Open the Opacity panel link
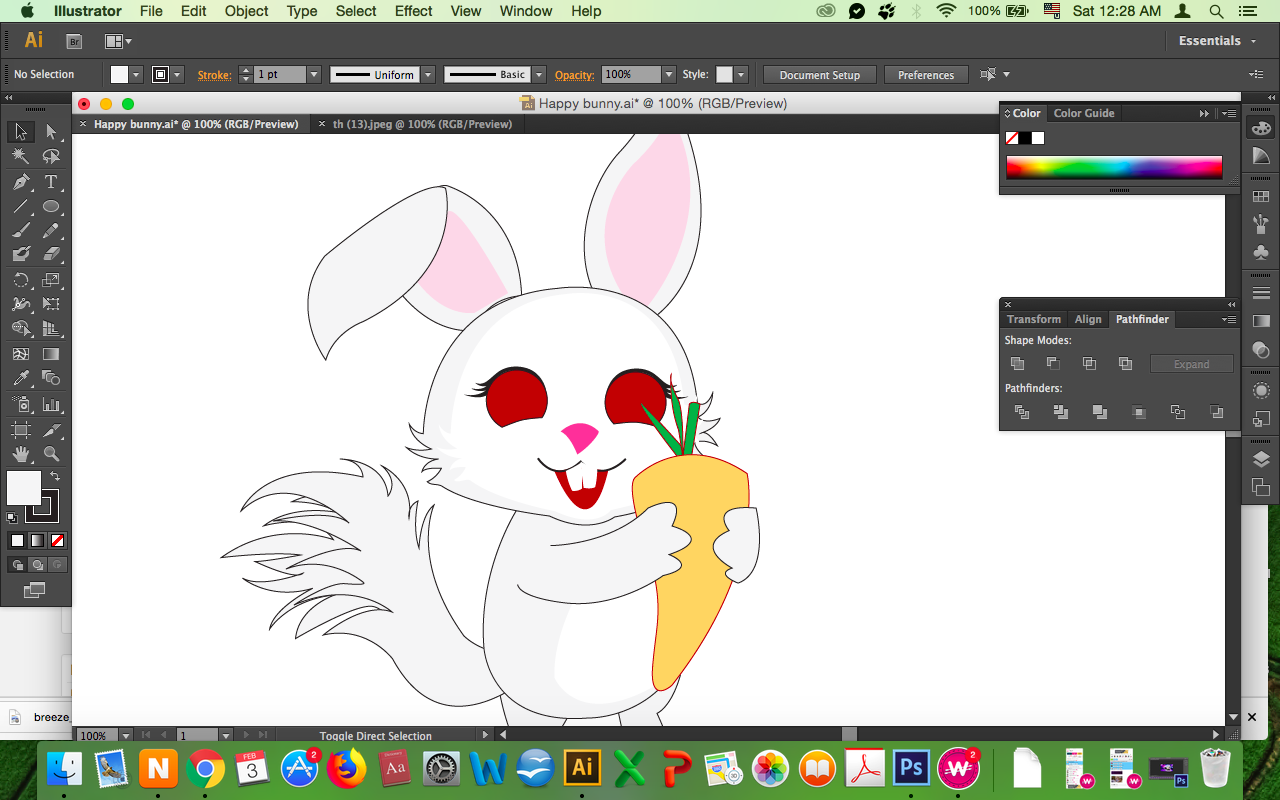The height and width of the screenshot is (800, 1280). pos(575,75)
